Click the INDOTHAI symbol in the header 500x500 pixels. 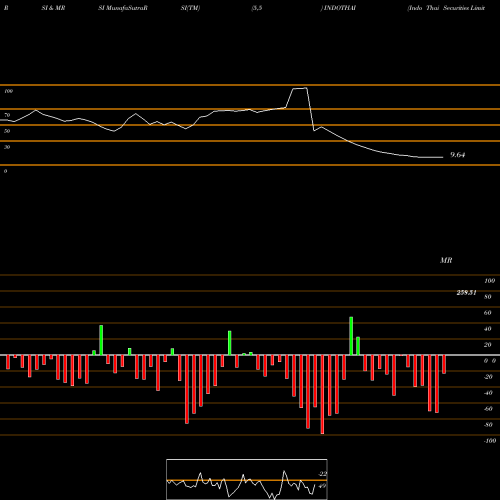340,8
